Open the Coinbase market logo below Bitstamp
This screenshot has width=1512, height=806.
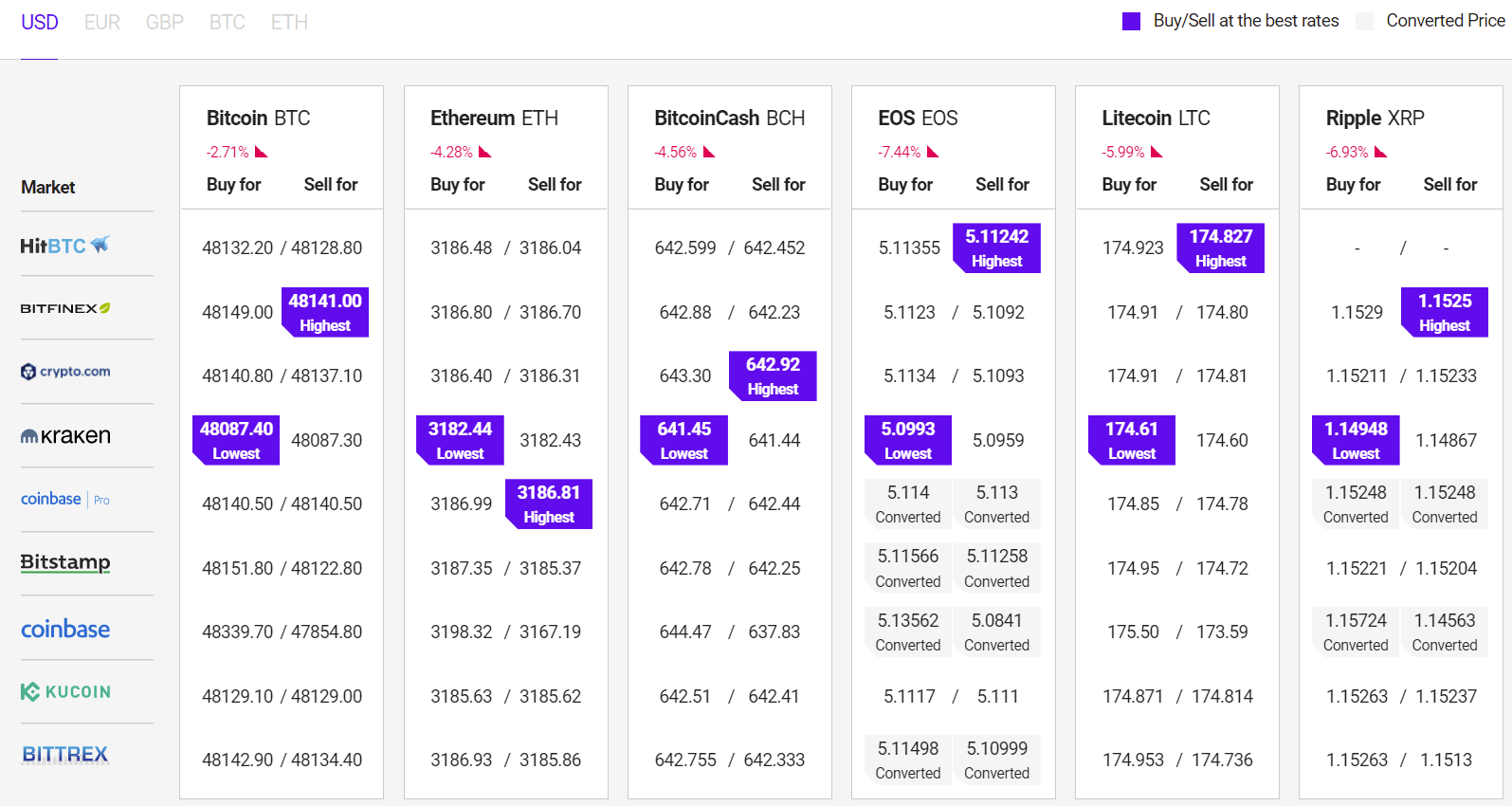click(65, 629)
